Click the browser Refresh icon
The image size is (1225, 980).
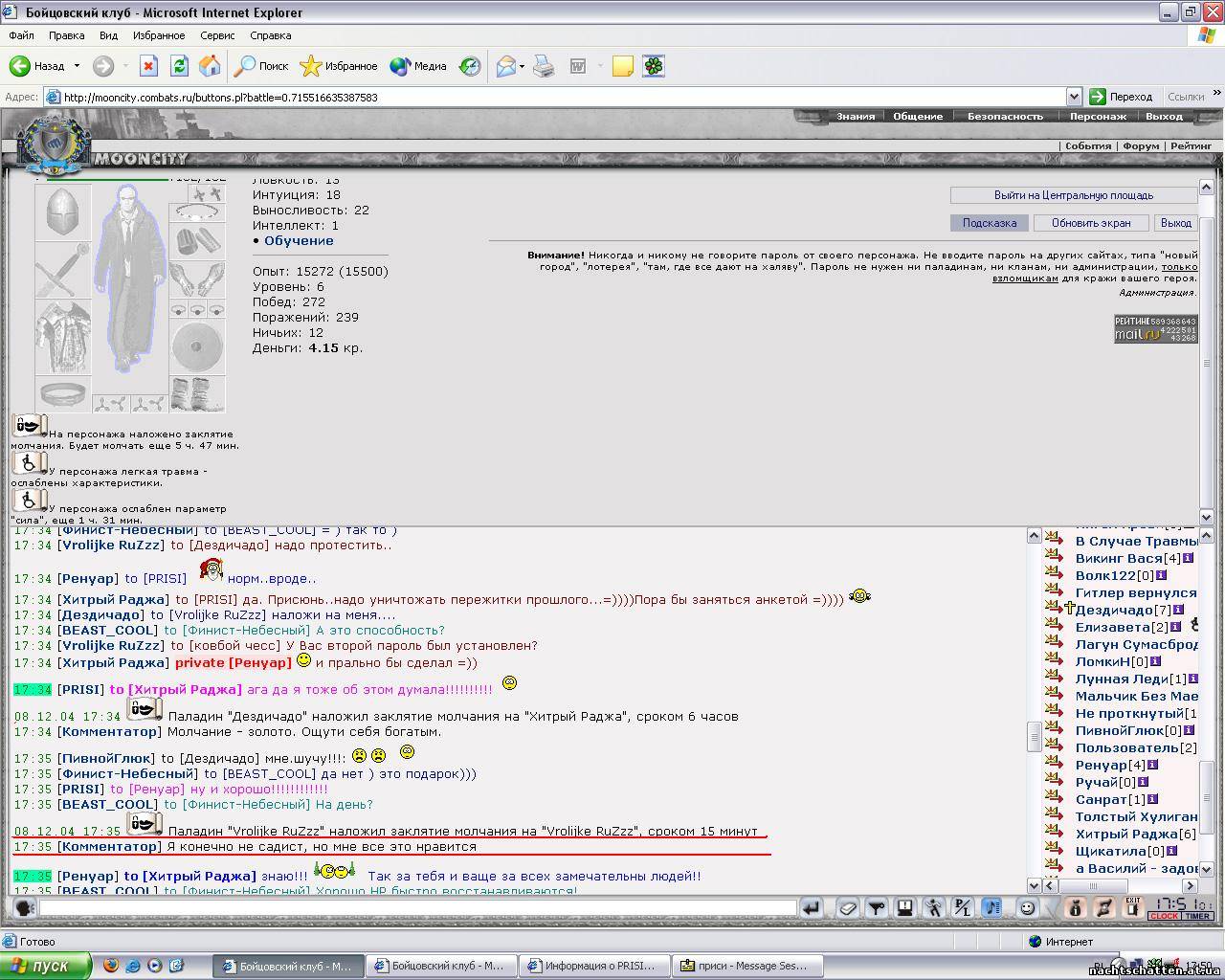(179, 66)
